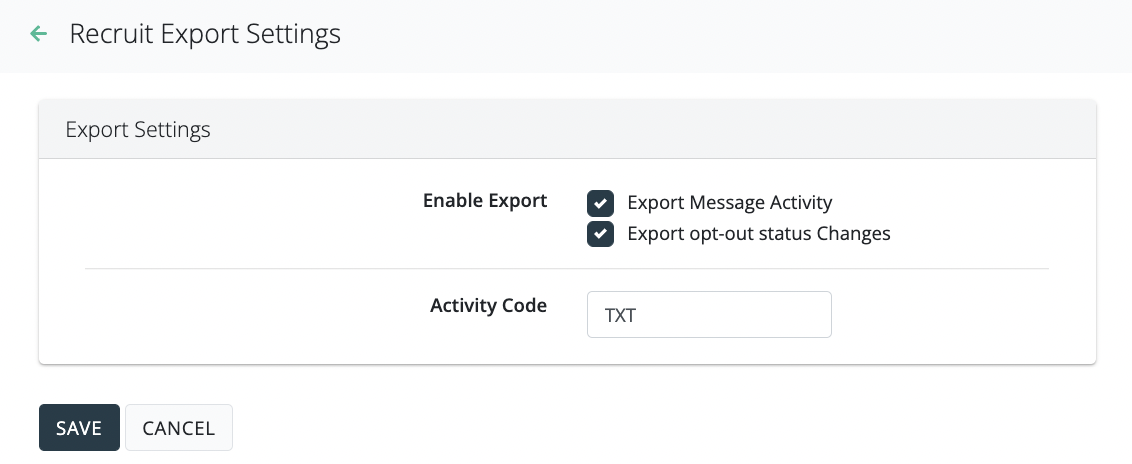Click the Enable Export field label
The image size is (1132, 464).
(x=485, y=201)
